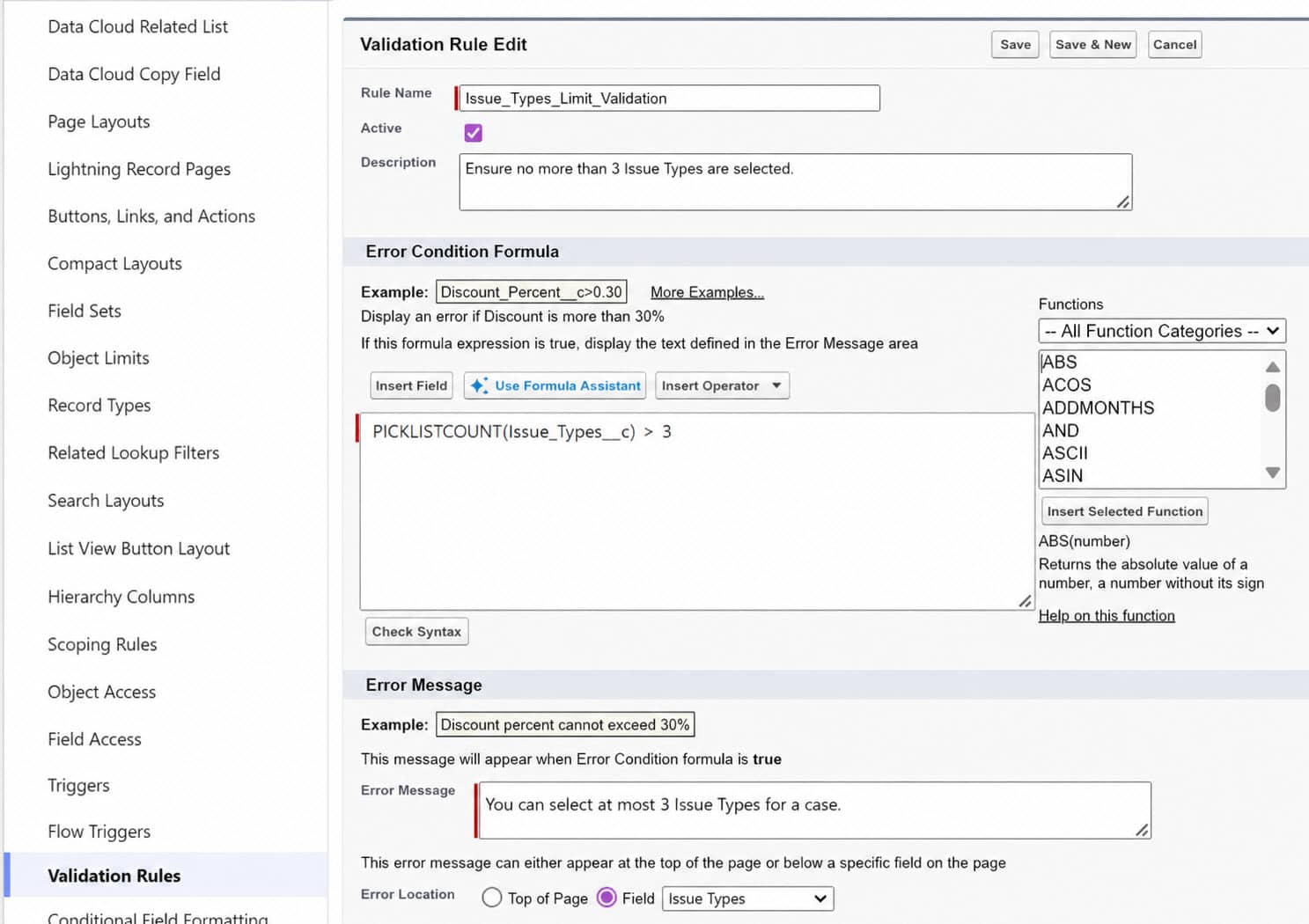Click the Insert Field button
This screenshot has height=924, width=1309.
point(411,385)
